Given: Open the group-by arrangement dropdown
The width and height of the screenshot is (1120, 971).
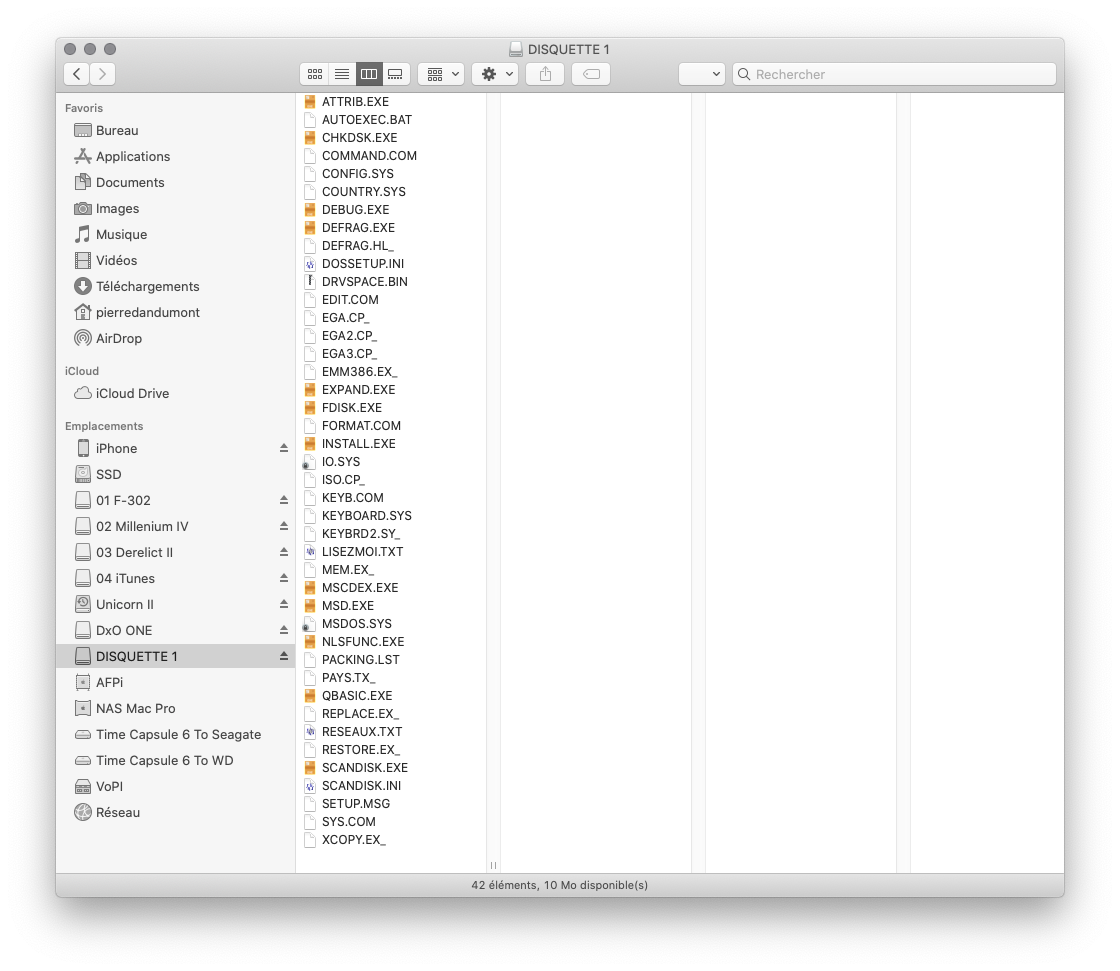Looking at the screenshot, I should [x=441, y=74].
